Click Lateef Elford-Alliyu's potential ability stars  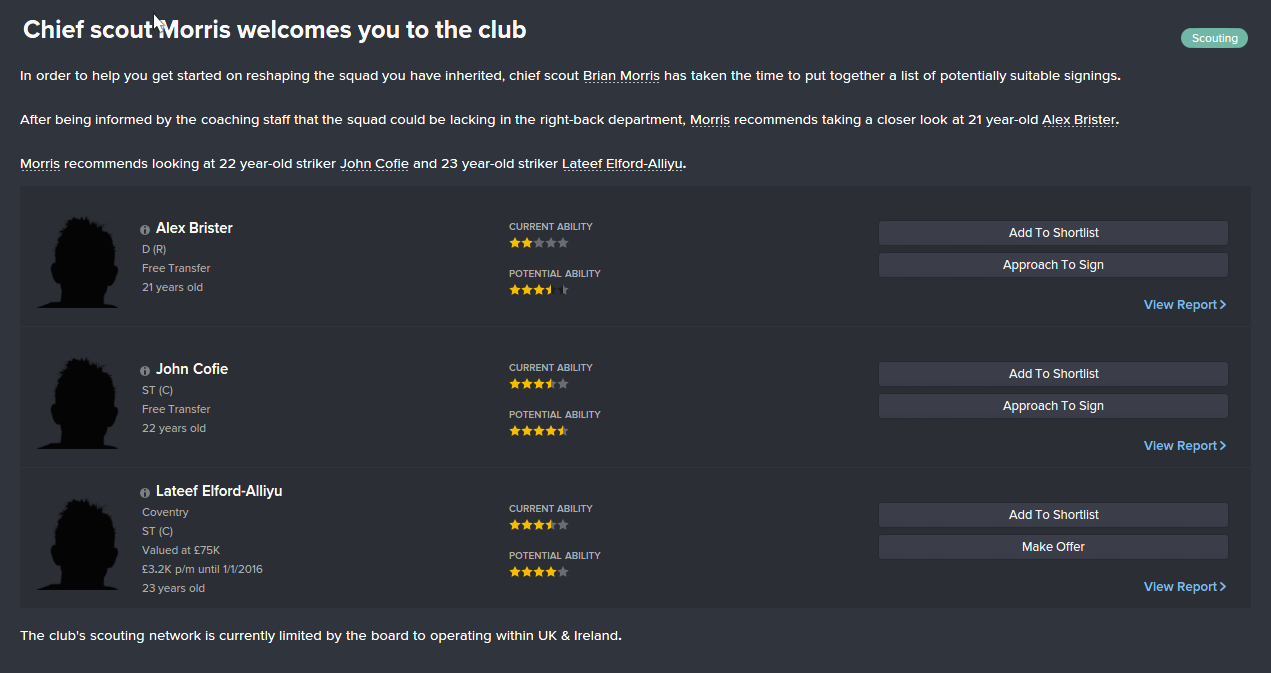pyautogui.click(x=538, y=572)
